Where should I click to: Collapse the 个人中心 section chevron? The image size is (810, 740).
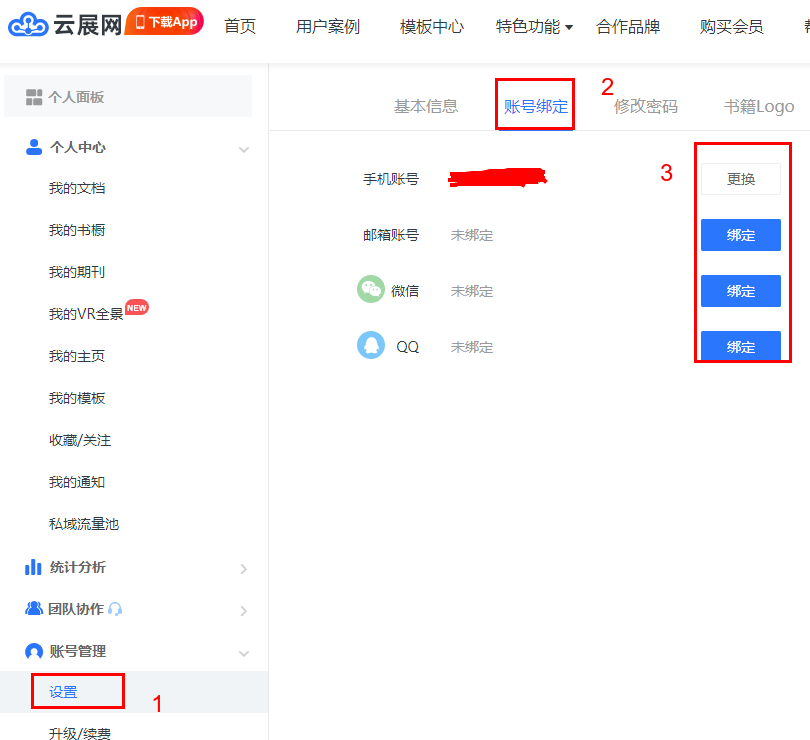[243, 149]
